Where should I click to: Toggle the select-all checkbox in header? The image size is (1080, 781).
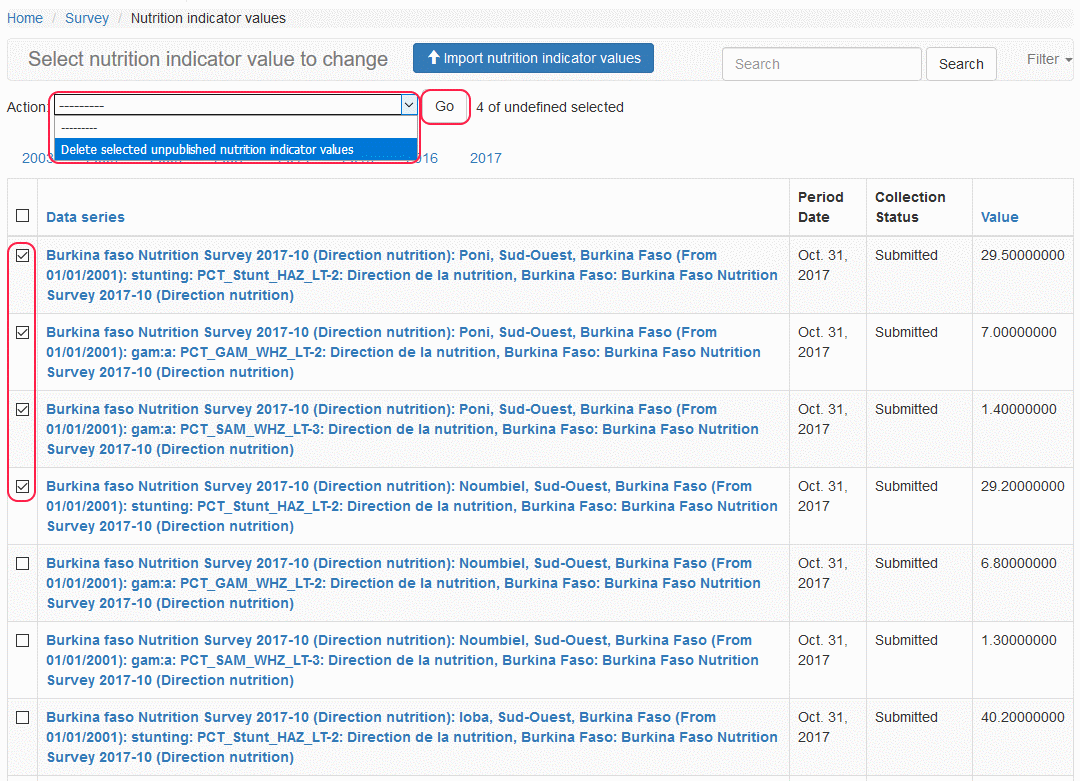(23, 215)
